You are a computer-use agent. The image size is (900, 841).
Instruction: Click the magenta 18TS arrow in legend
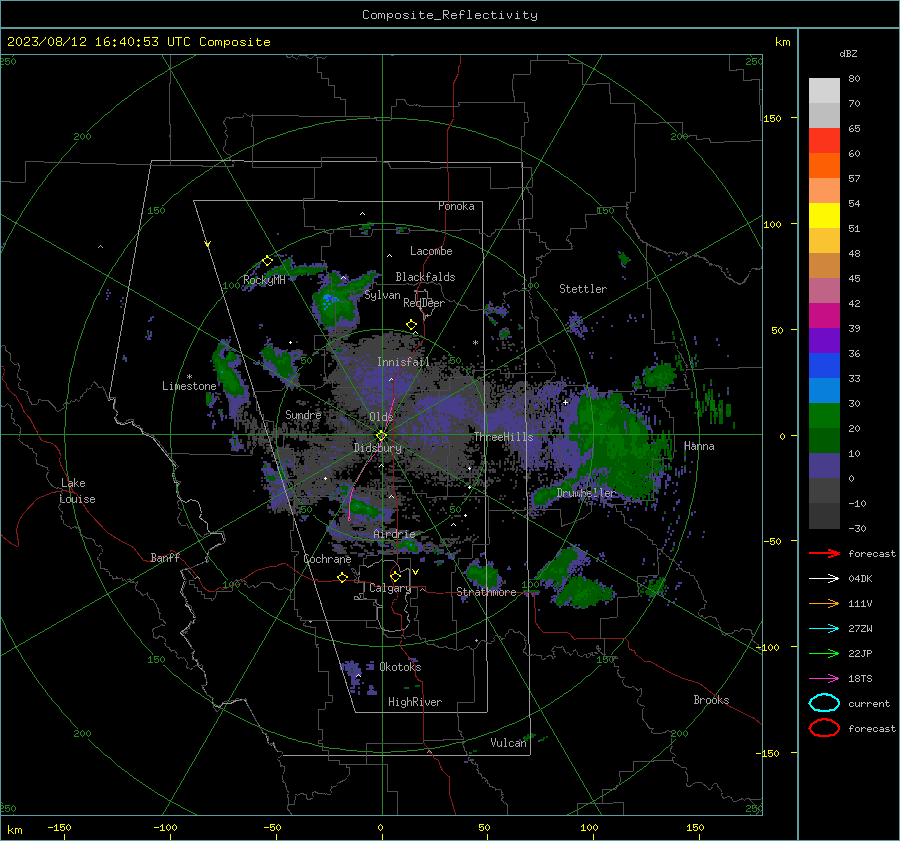point(824,679)
